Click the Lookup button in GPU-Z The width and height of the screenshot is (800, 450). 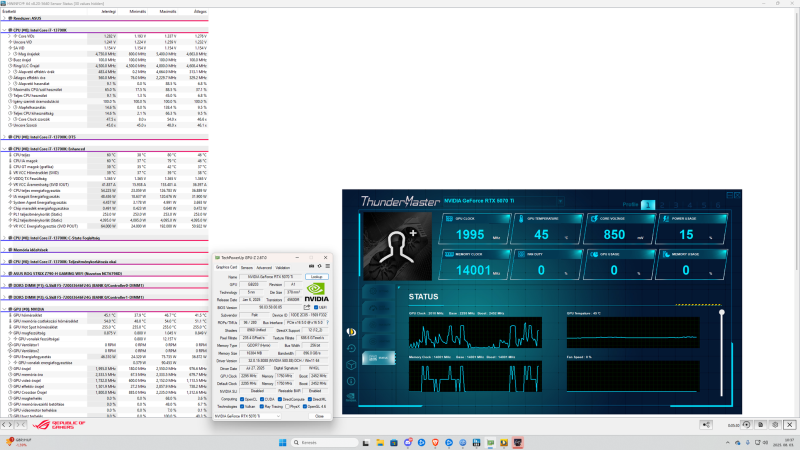317,277
